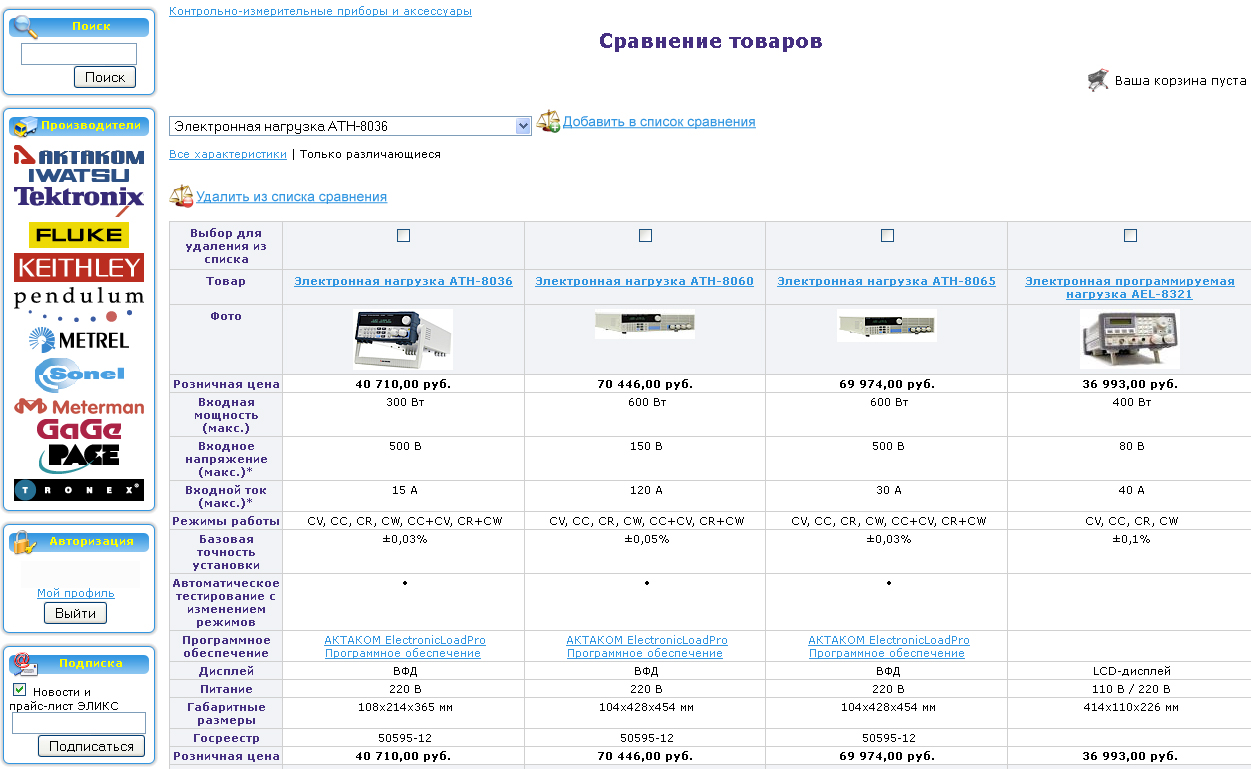Click the 110 В / 220 В power cell

[x=1132, y=689]
